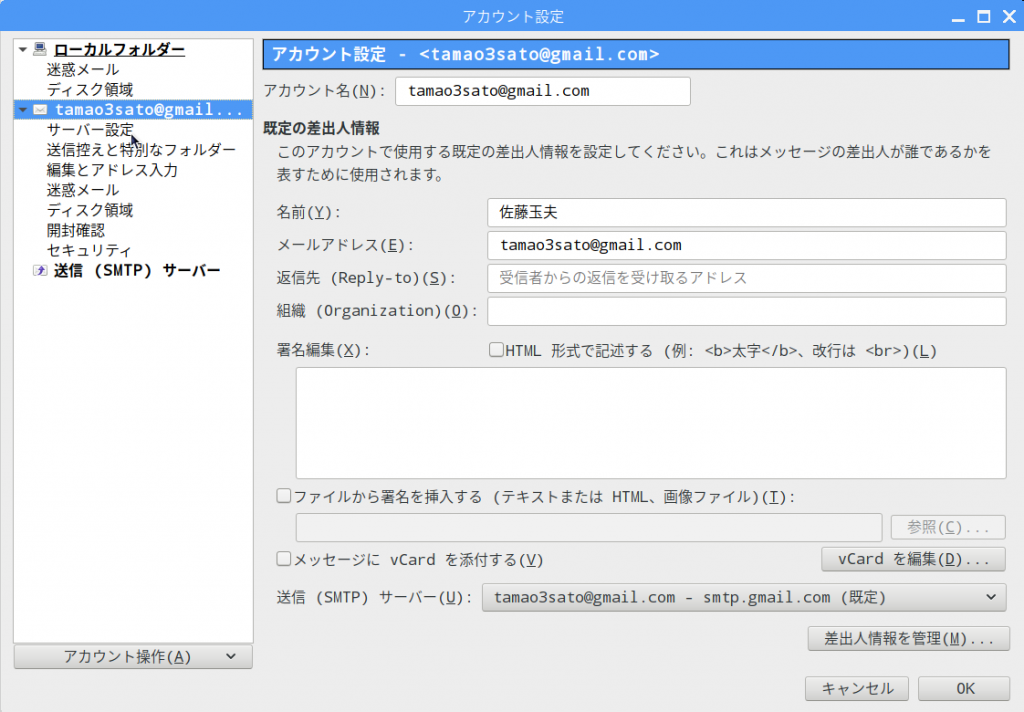The image size is (1024, 712).
Task: Open ディスク領域 under ローカルフォルダー
Action: 90,89
